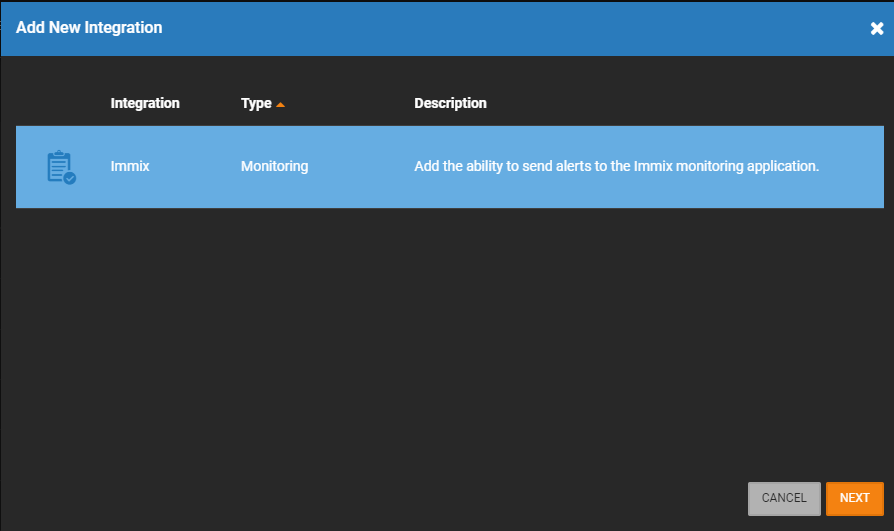Close the Add New Integration dialog
The image size is (894, 531).
tap(877, 29)
